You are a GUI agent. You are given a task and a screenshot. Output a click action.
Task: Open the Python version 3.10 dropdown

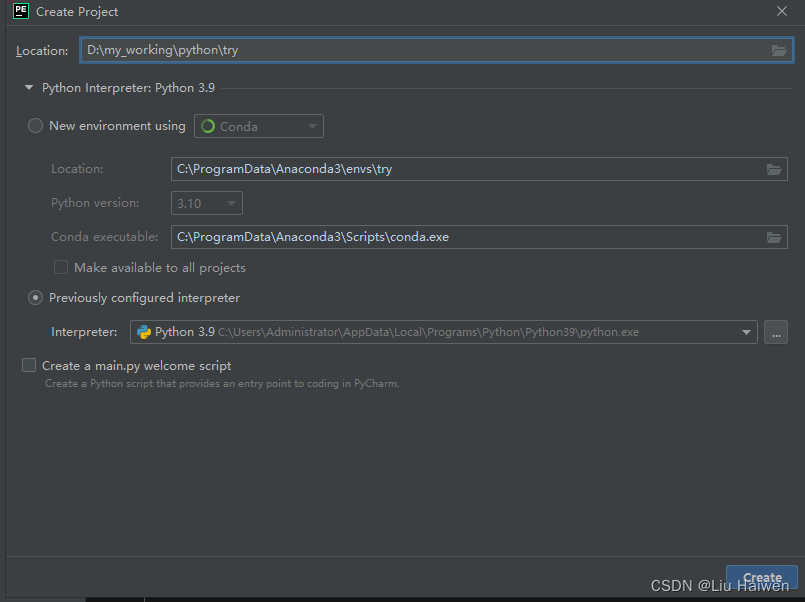click(x=206, y=203)
